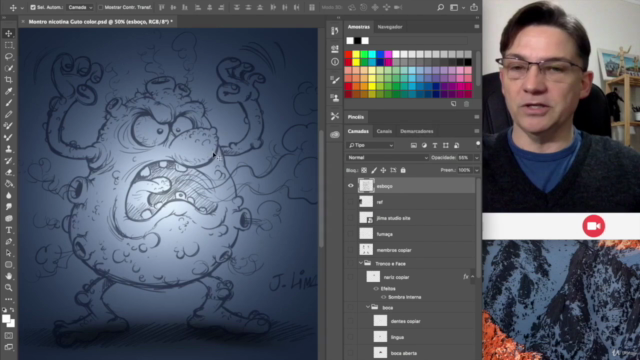The height and width of the screenshot is (360, 640).
Task: Open the workspace switcher dropdown in options bar
Action: pos(456,7)
